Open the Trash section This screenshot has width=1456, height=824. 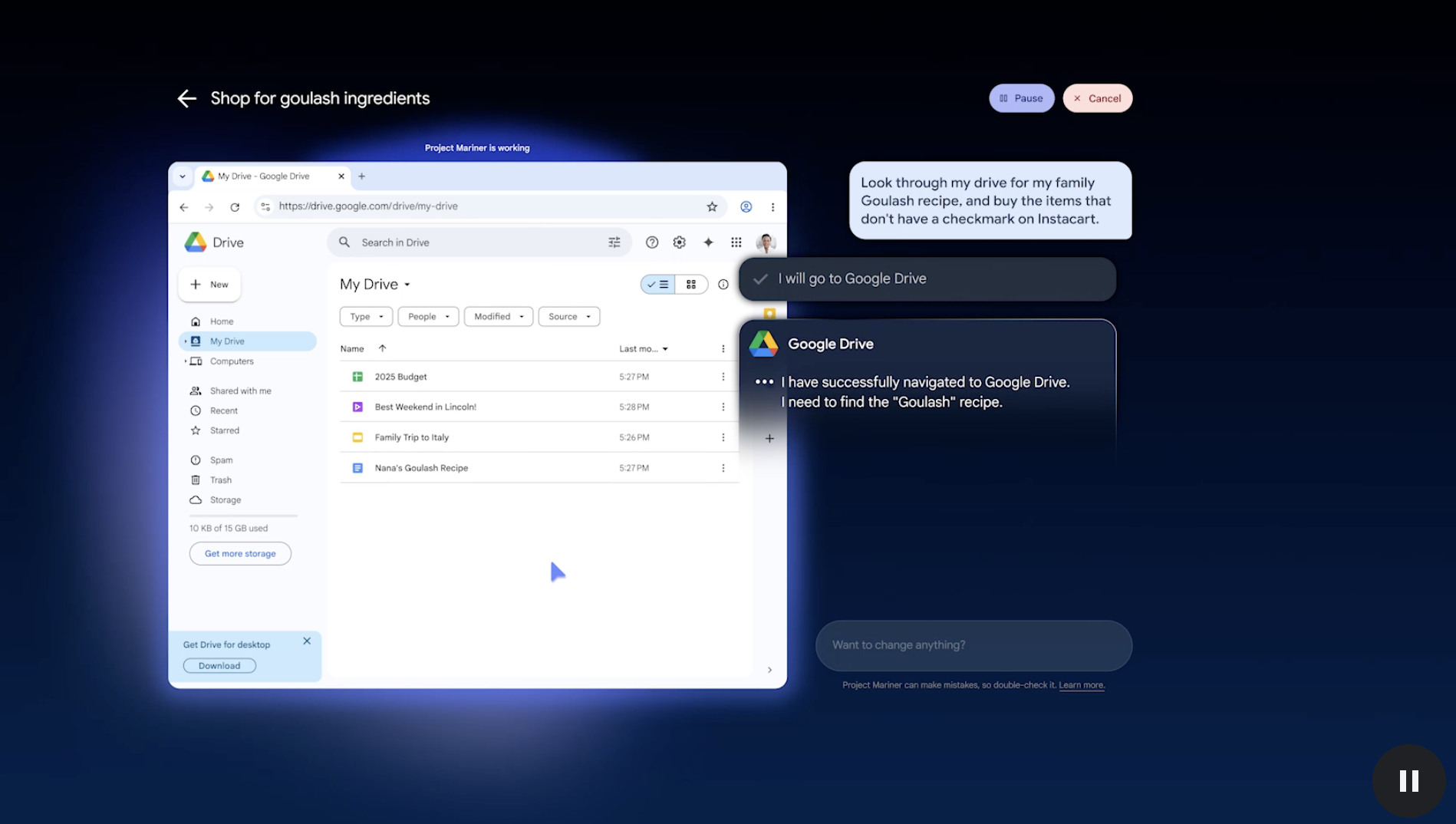point(220,480)
